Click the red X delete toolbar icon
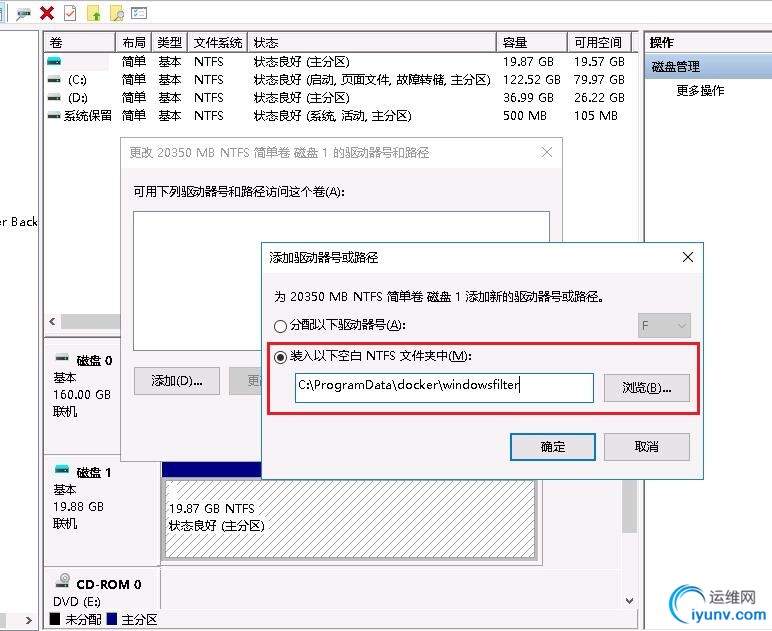 coord(47,13)
